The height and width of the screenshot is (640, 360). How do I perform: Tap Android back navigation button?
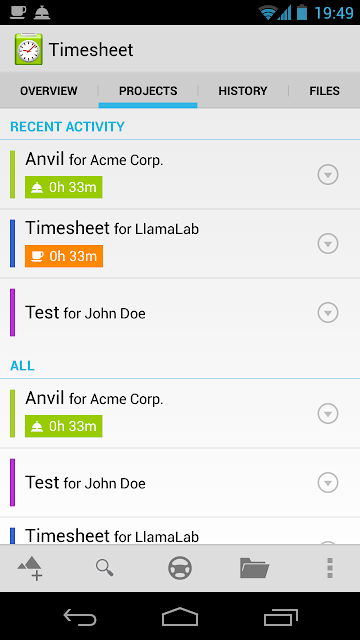tap(80, 617)
